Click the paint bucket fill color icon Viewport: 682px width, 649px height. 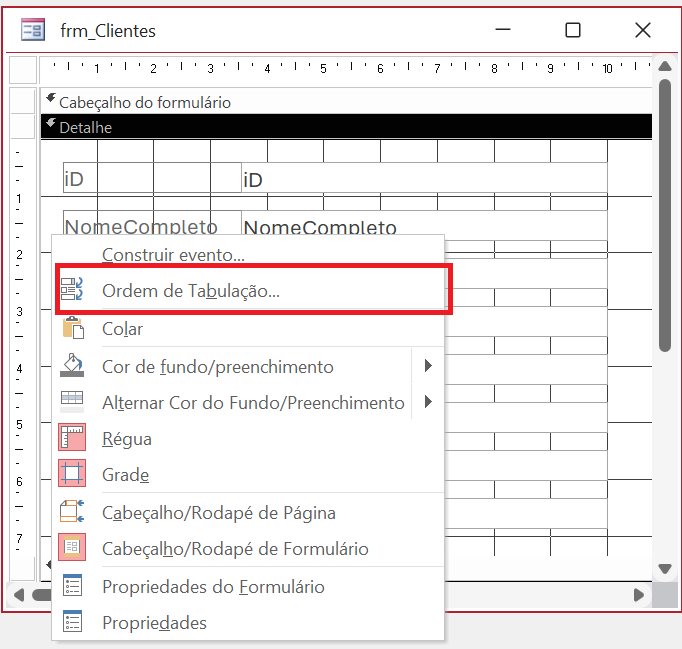pos(73,366)
